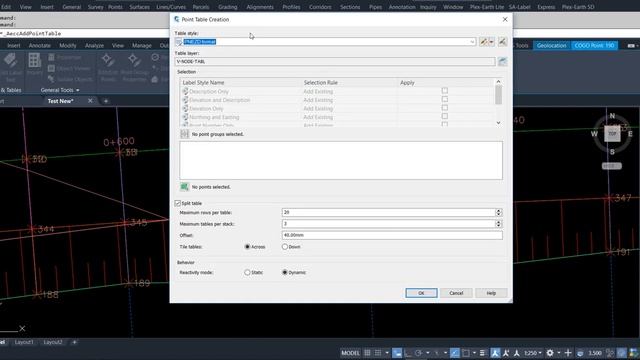The image size is (640, 360).
Task: Uncheck the Split table checkbox
Action: point(178,203)
